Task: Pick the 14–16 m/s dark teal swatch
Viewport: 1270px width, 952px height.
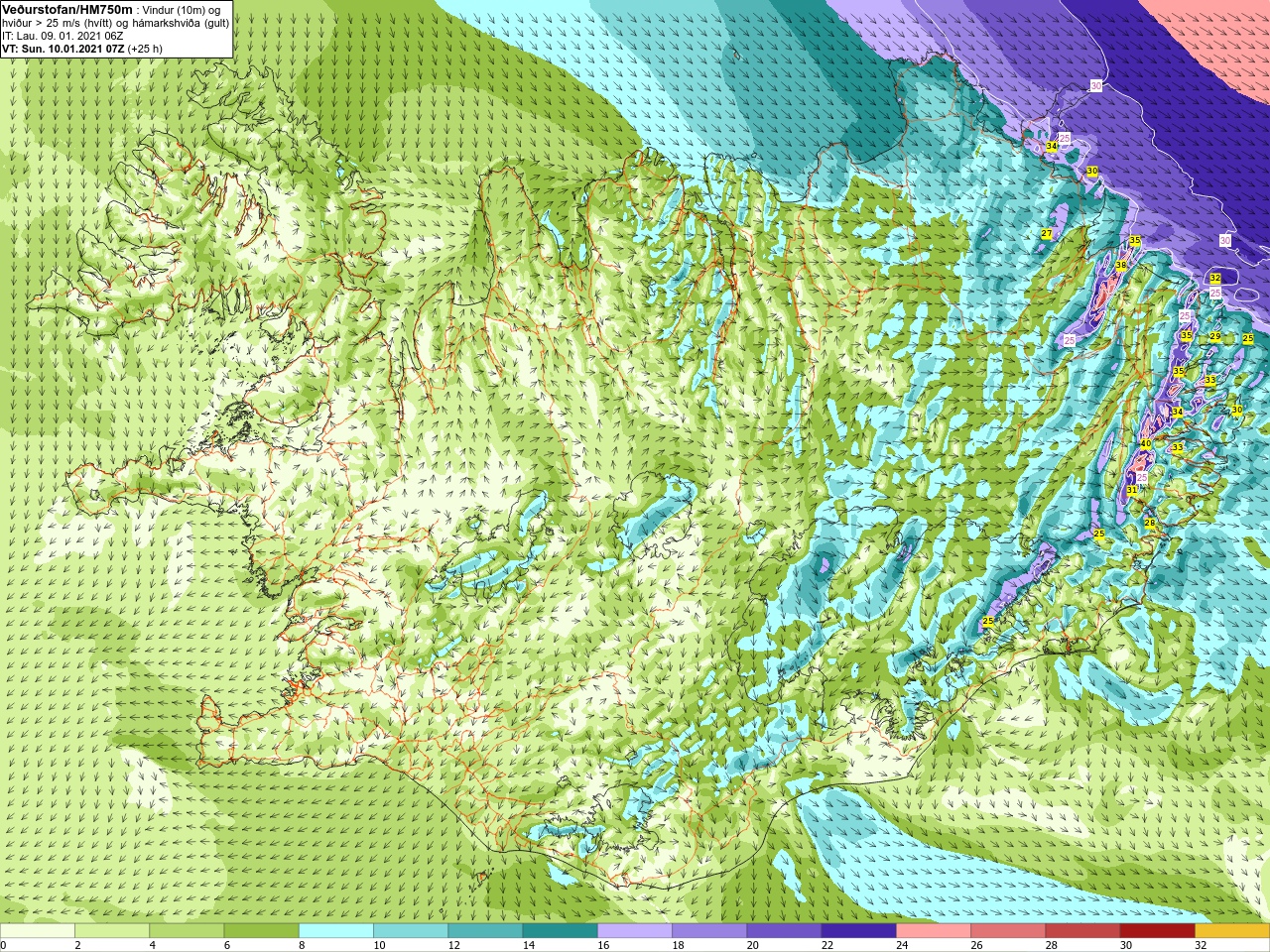Action: click(560, 931)
